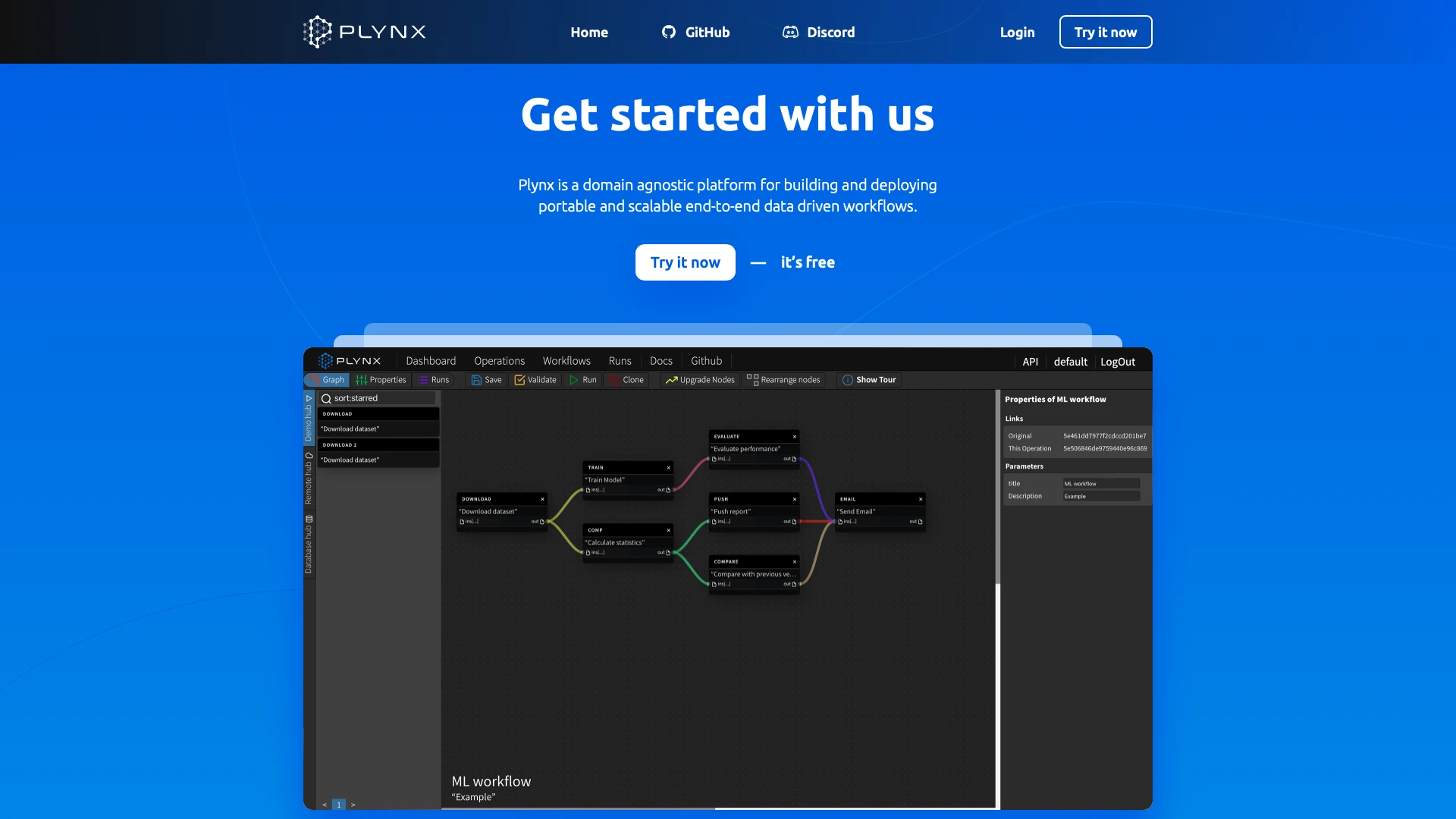Expand the Demo hub side tab

coord(309,418)
